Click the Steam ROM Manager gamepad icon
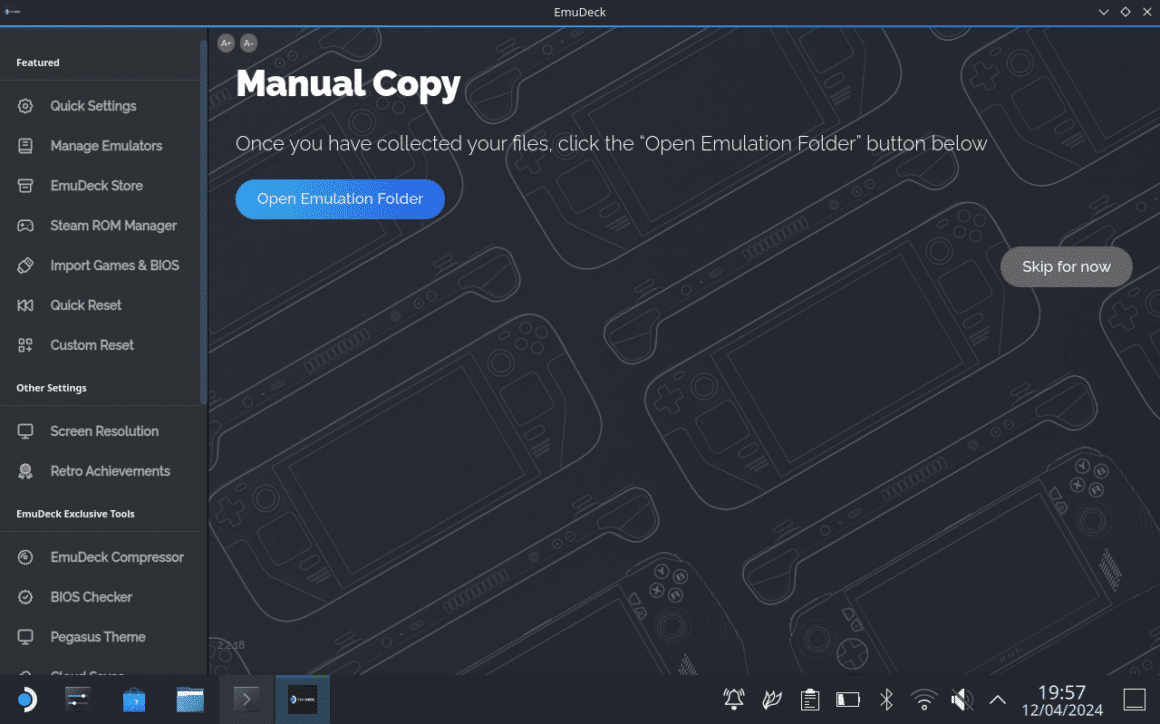 pos(25,226)
